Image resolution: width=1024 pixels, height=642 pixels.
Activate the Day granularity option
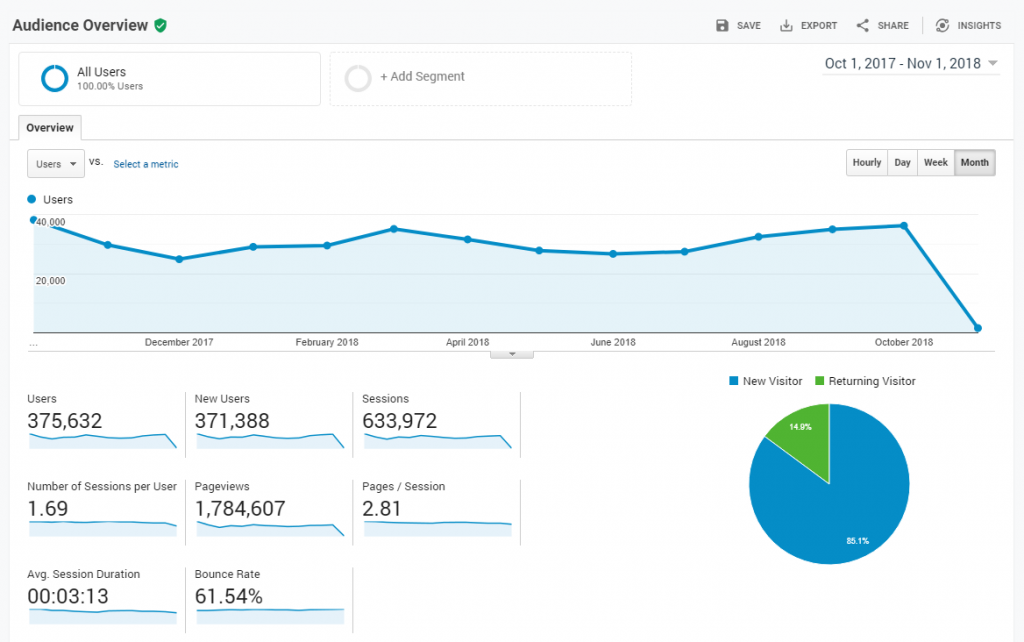902,162
